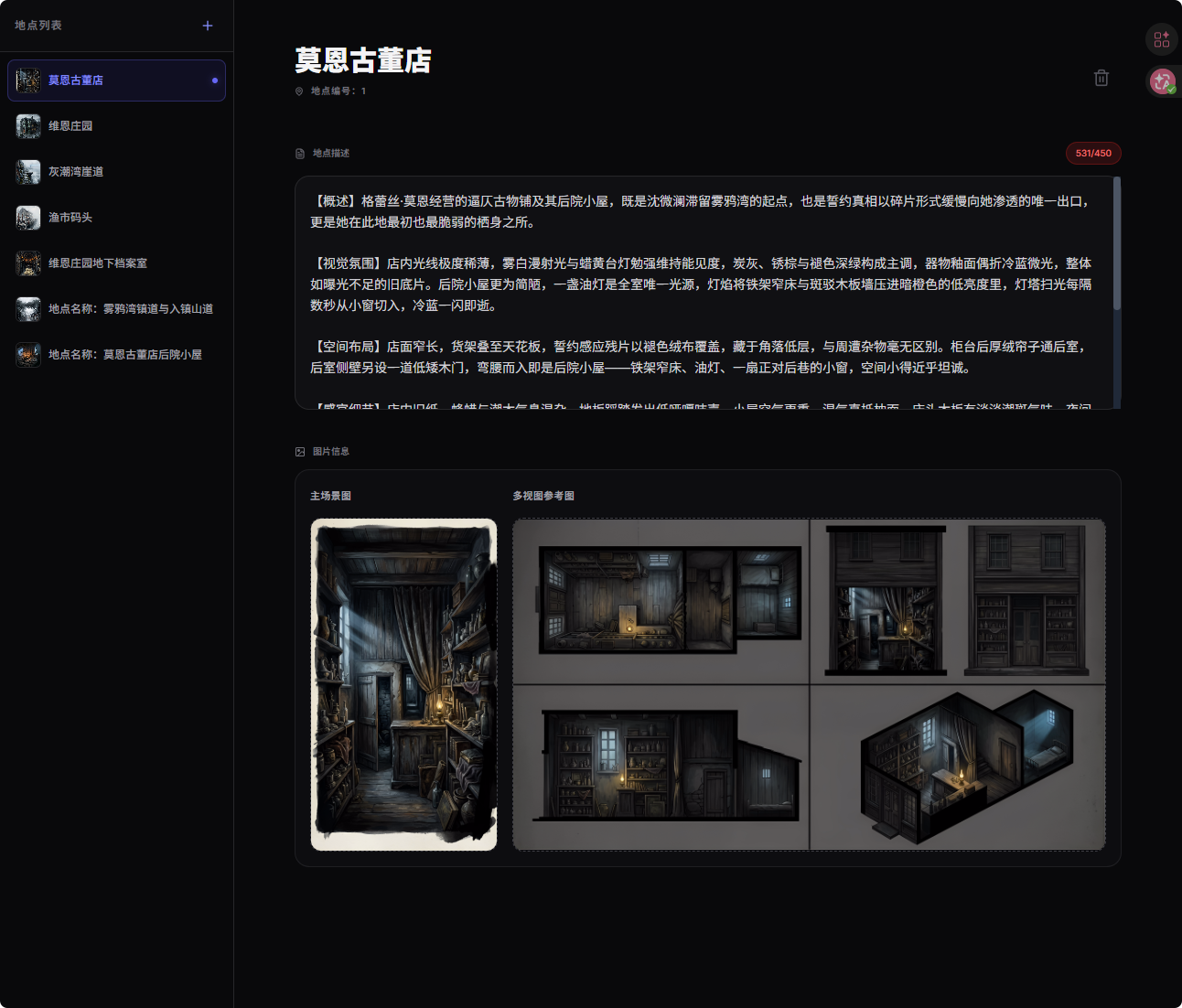Click the 531/450 character count badge
1182x1008 pixels.
[x=1093, y=154]
